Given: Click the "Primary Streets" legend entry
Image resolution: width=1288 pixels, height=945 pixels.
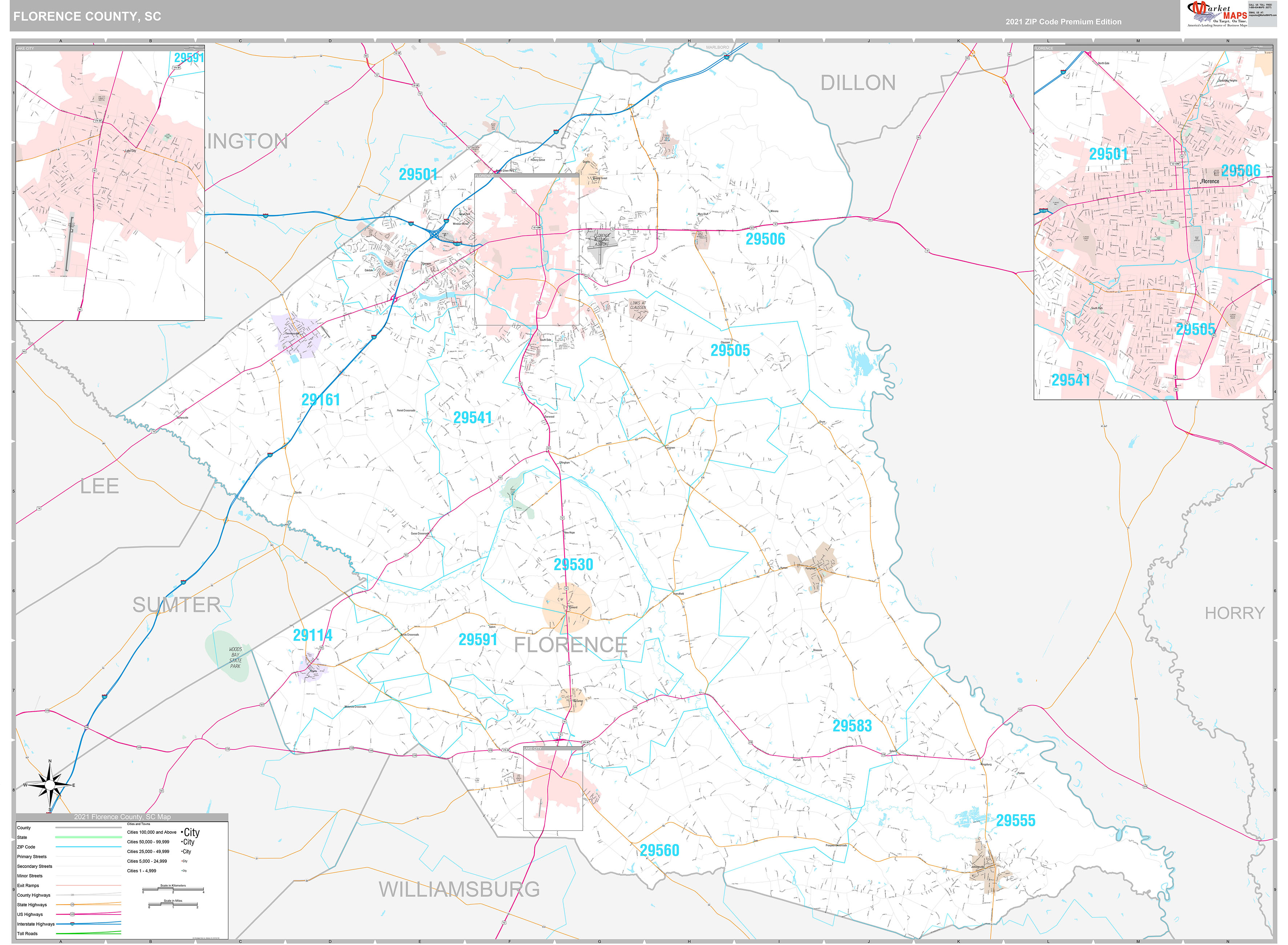Looking at the screenshot, I should [32, 857].
